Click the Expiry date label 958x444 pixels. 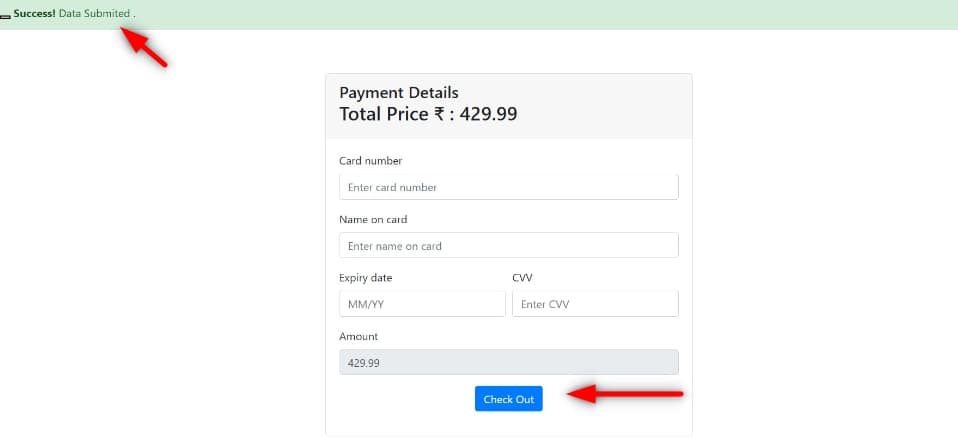pyautogui.click(x=366, y=278)
